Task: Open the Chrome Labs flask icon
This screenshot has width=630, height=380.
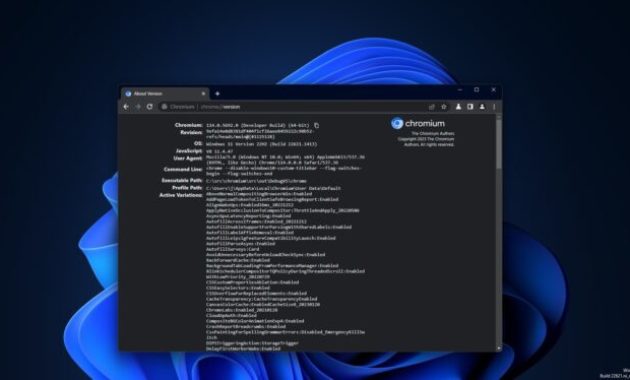Action: point(458,107)
